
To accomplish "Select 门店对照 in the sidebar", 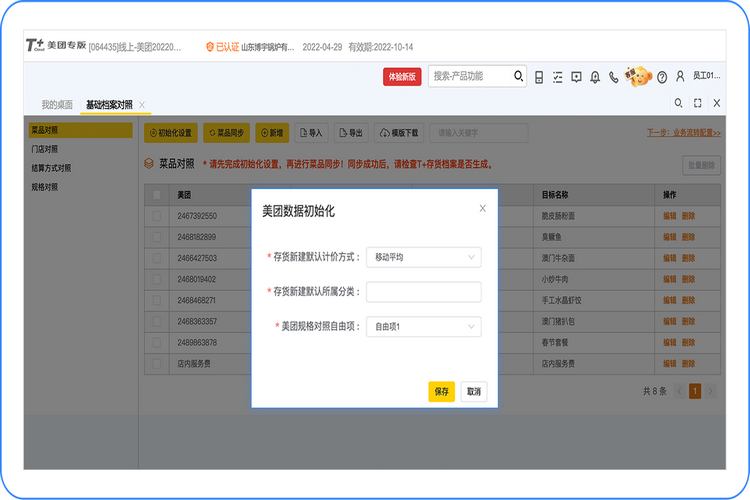I will click(x=44, y=149).
